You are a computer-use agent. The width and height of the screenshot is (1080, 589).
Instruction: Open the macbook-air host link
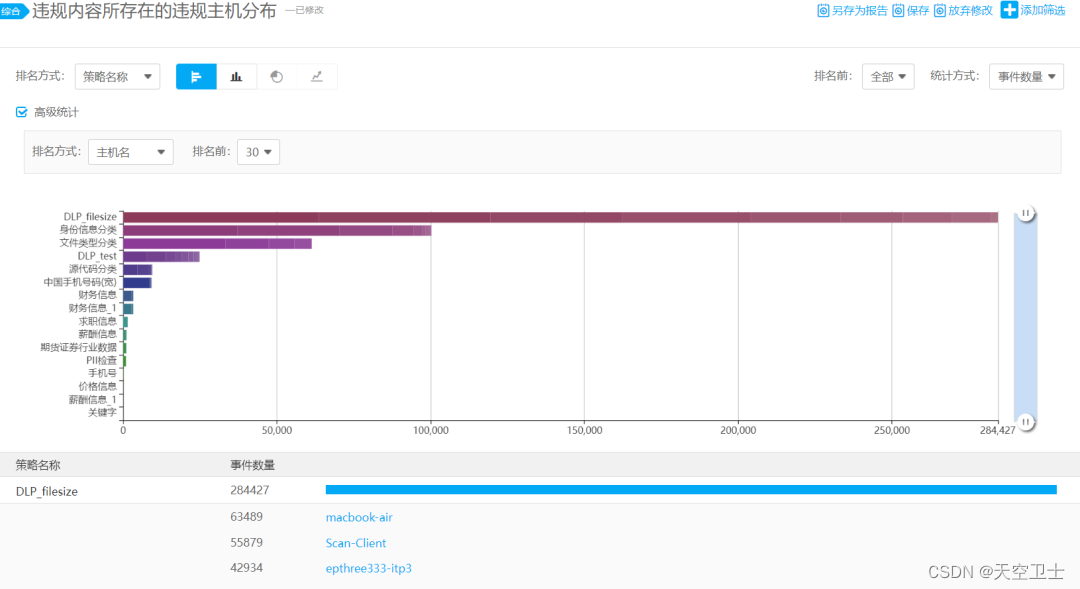(359, 517)
